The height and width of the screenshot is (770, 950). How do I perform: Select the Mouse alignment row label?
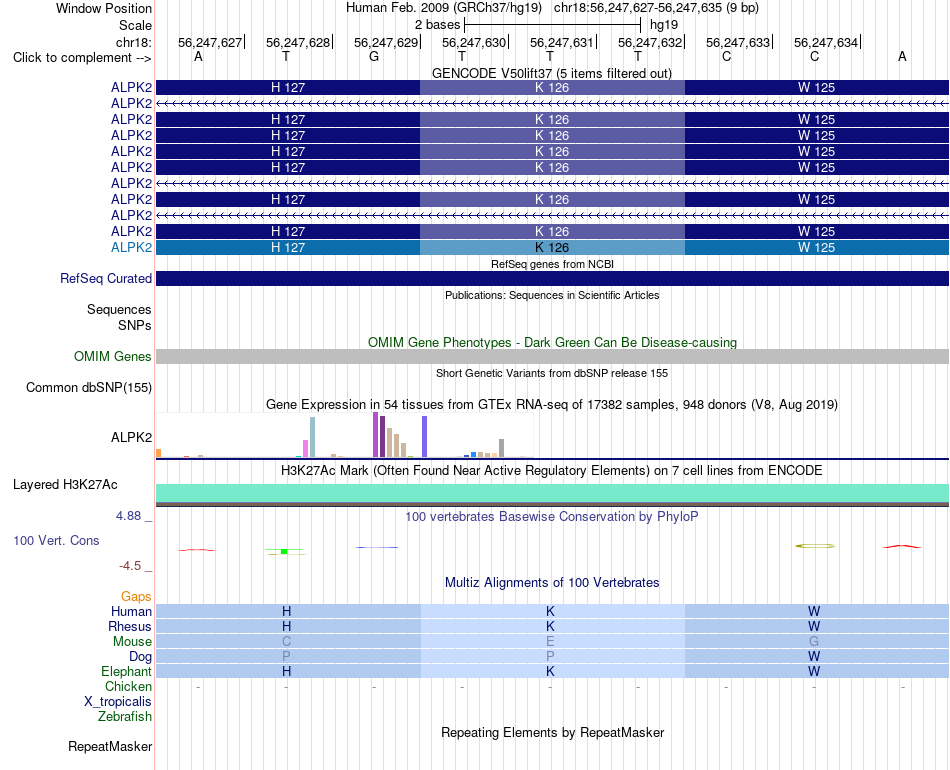click(132, 642)
